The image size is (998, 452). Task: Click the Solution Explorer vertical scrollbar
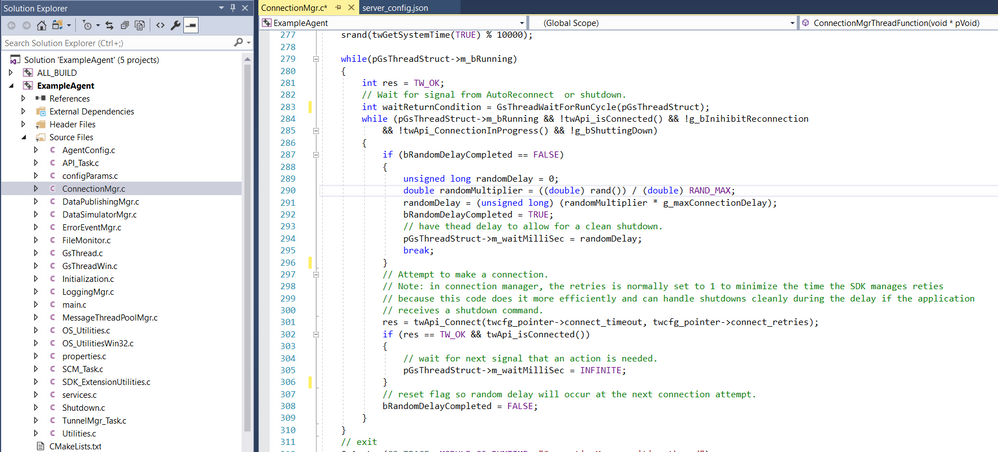[x=248, y=242]
